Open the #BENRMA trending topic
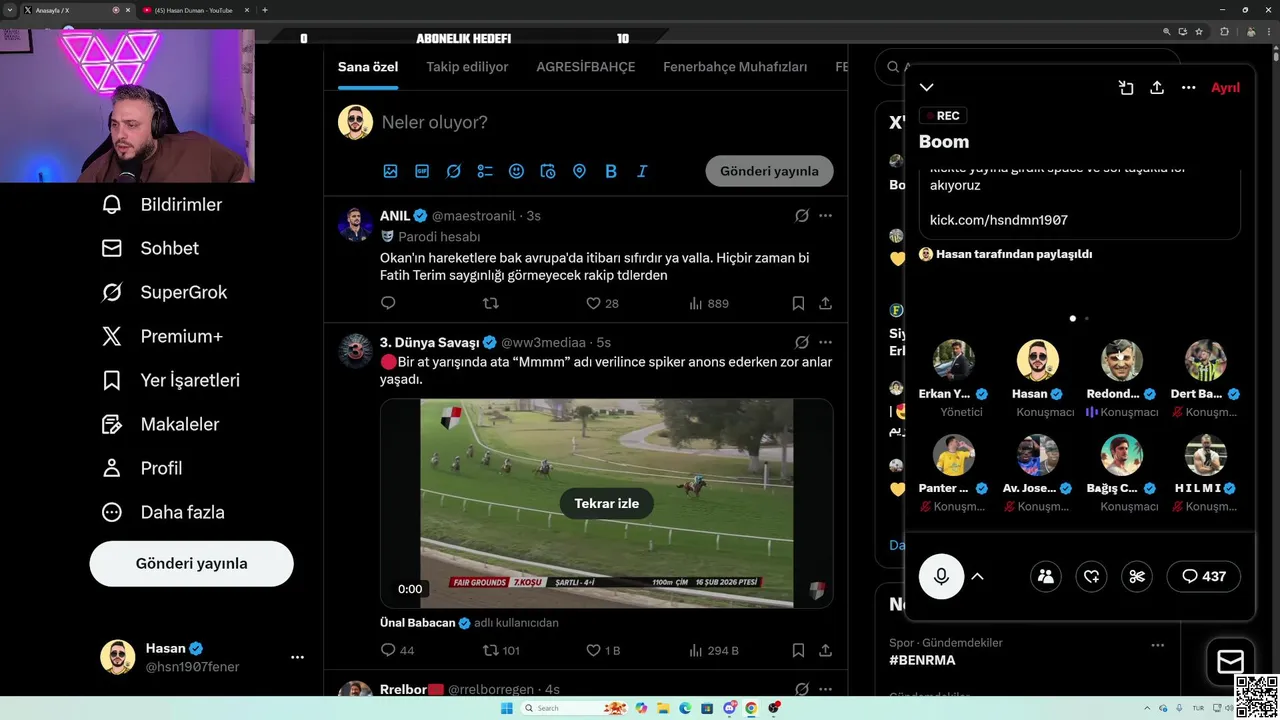The image size is (1280, 720). click(922, 660)
